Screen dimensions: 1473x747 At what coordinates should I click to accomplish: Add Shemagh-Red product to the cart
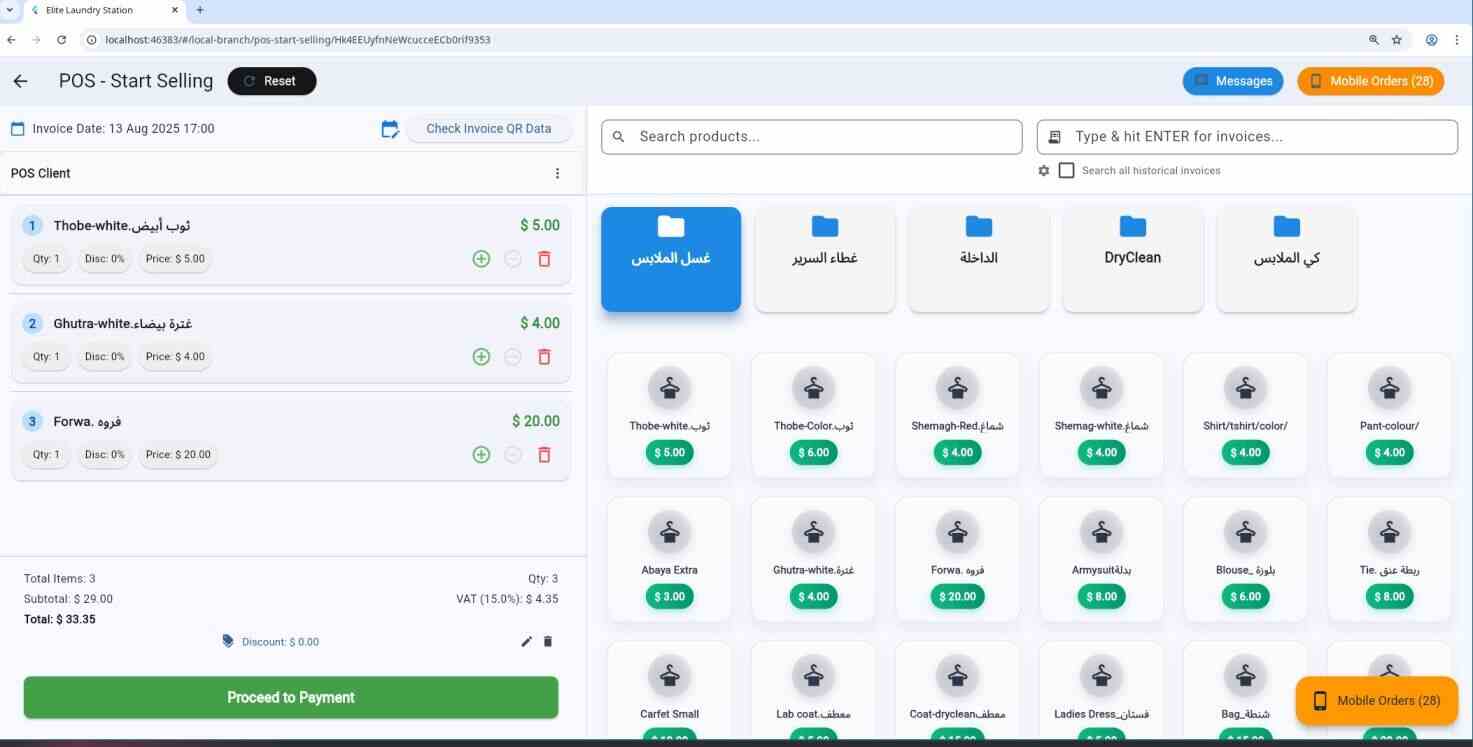(x=956, y=413)
